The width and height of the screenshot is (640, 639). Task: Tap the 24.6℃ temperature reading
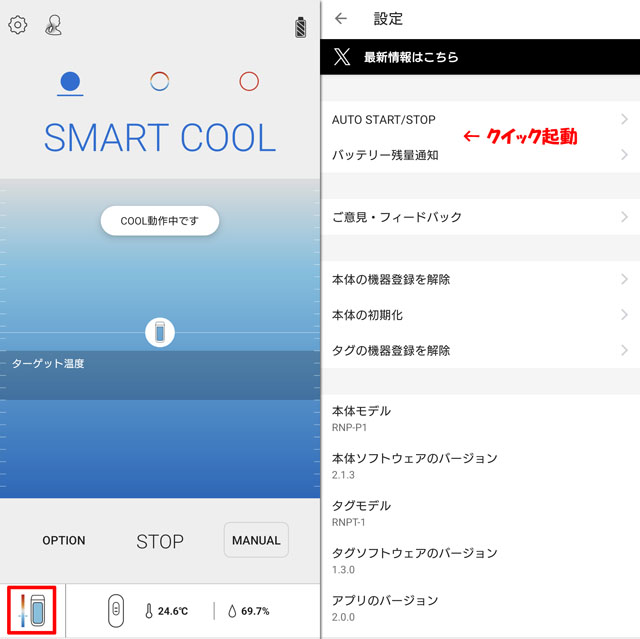pos(173,611)
